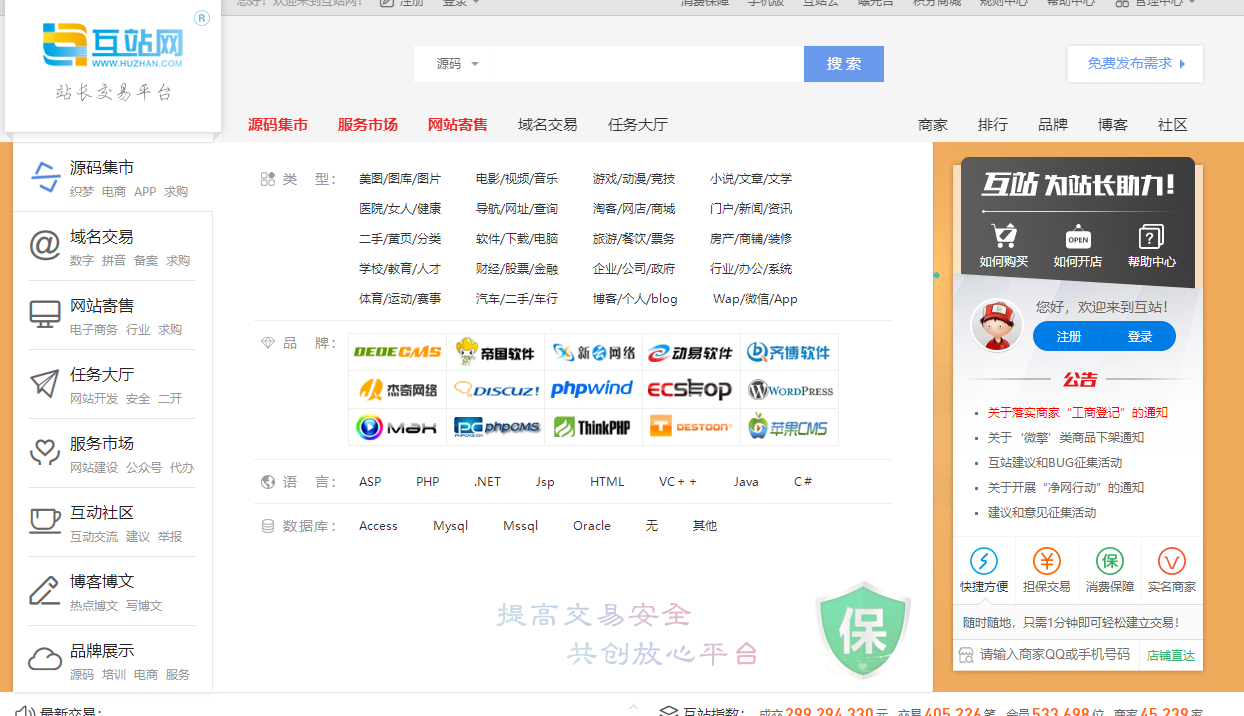Viewport: 1244px width, 716px height.
Task: Select the ThinkPHP brand logo
Action: point(593,427)
